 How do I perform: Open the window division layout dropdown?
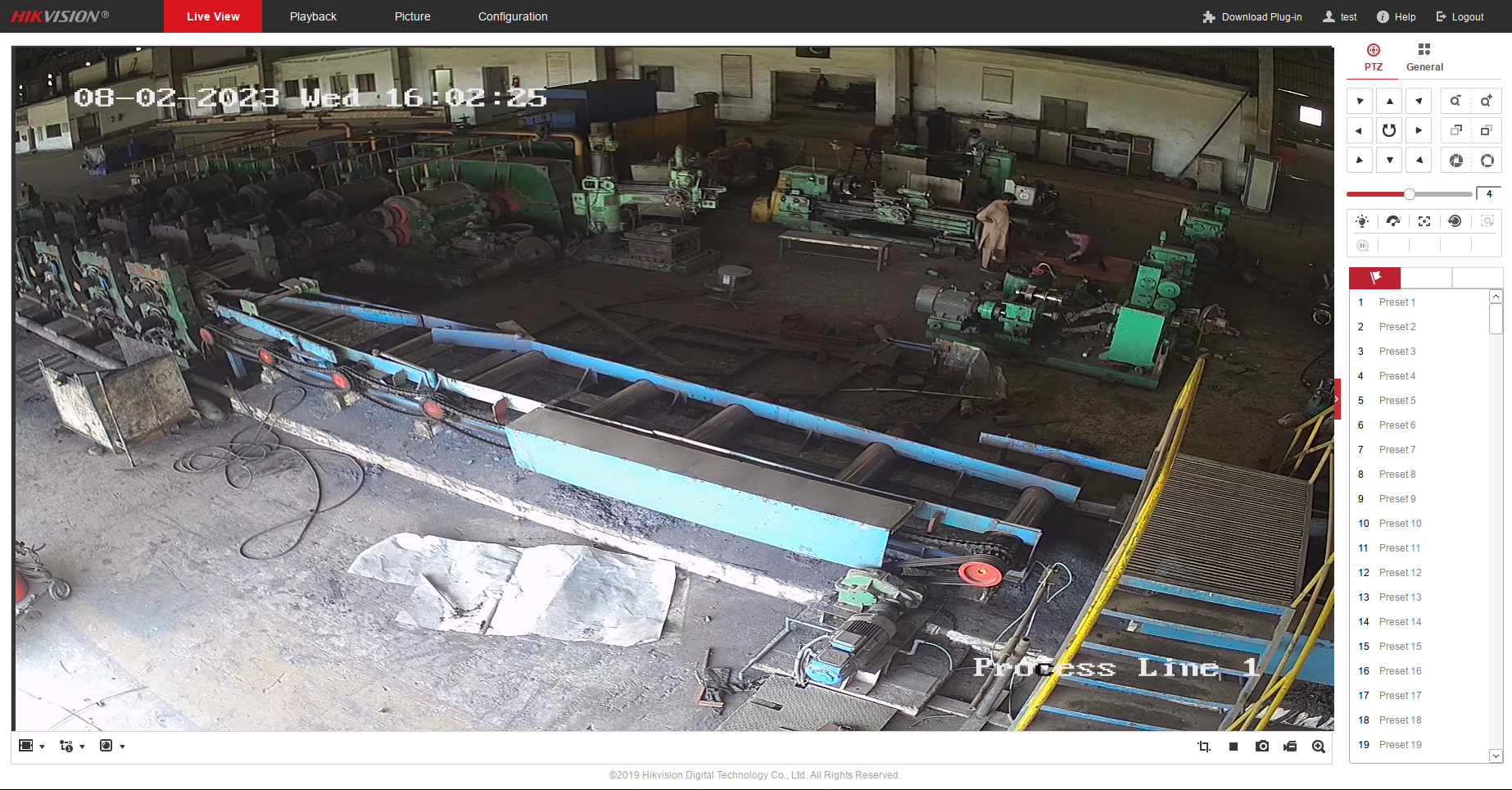click(x=31, y=746)
